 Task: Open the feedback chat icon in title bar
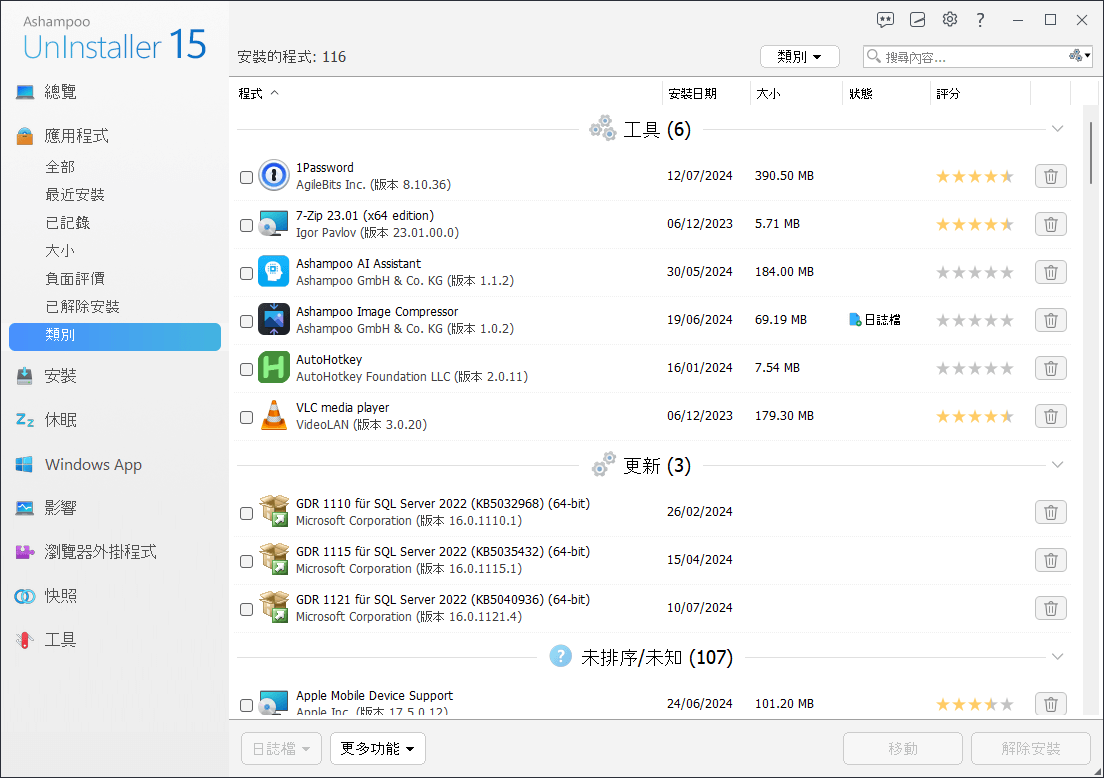click(885, 20)
